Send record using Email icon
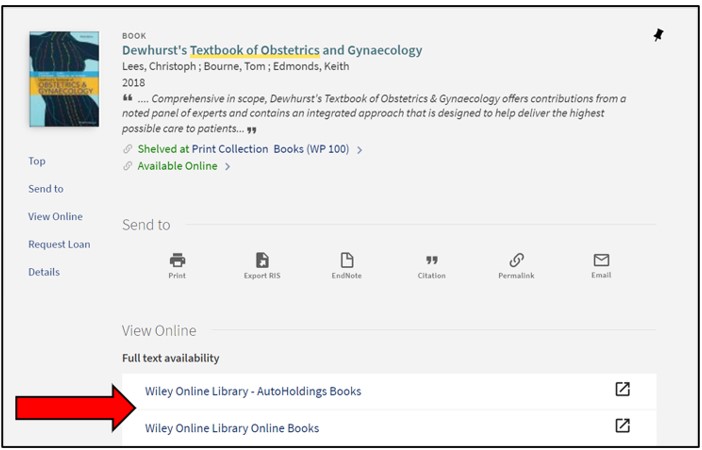702x450 pixels. pos(601,260)
